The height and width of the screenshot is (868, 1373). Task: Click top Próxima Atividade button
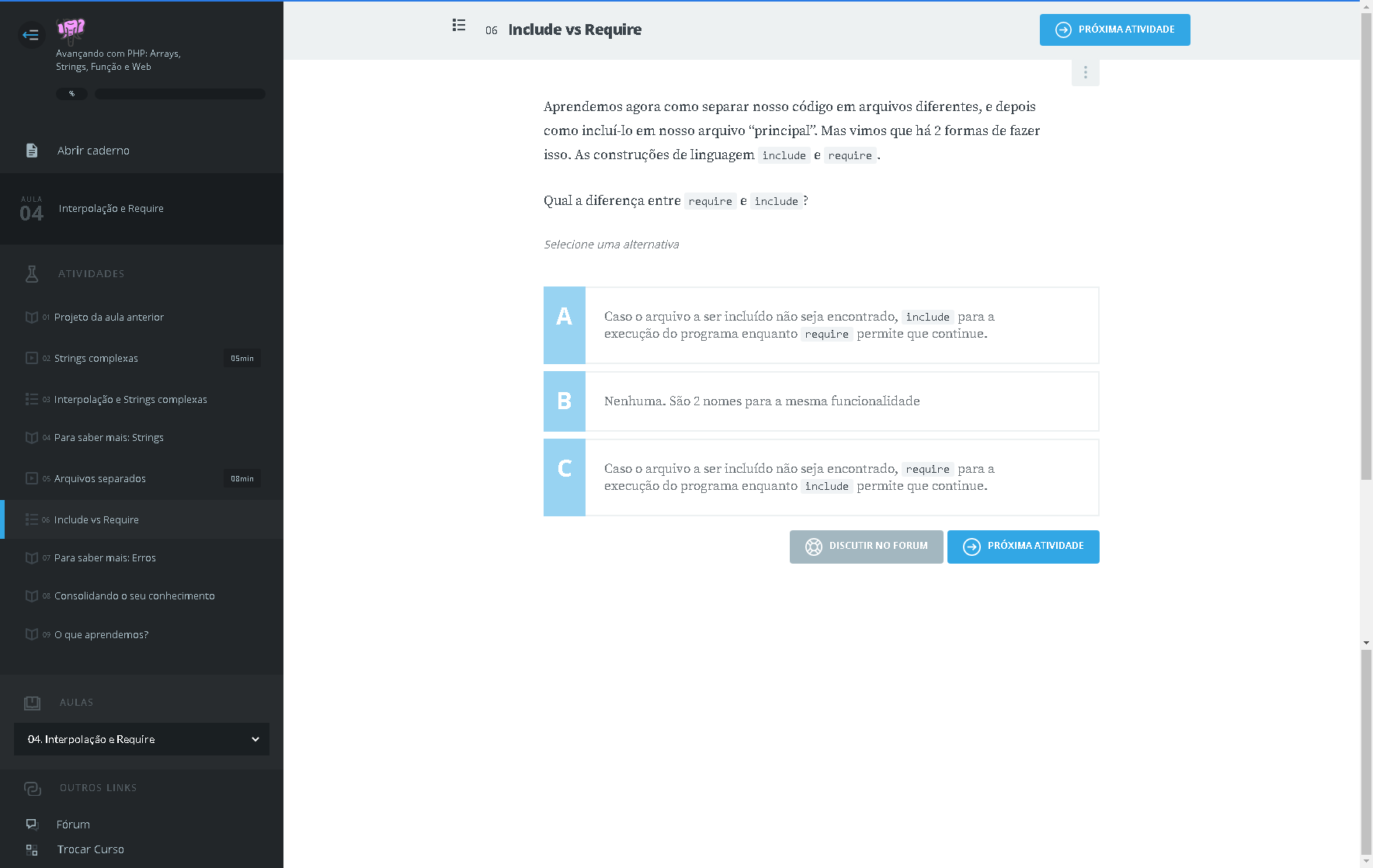1114,30
